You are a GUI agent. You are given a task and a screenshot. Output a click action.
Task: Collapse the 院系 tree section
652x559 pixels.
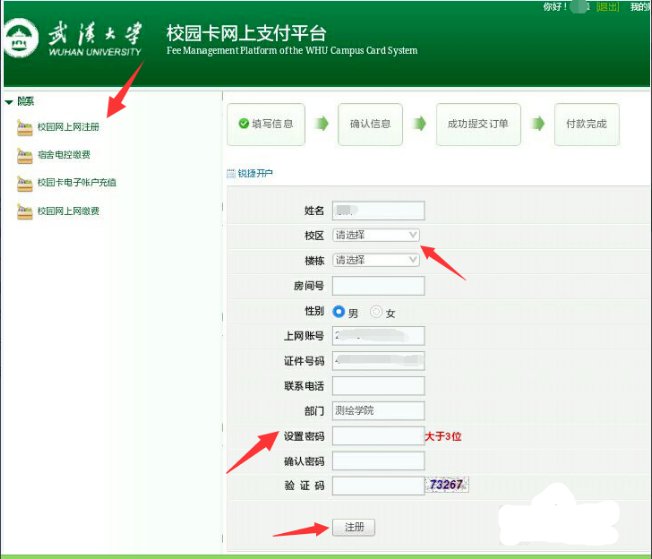click(9, 102)
